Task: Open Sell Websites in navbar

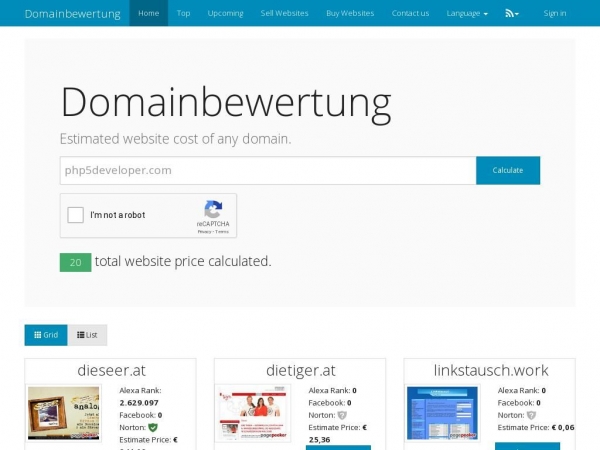Action: (284, 13)
